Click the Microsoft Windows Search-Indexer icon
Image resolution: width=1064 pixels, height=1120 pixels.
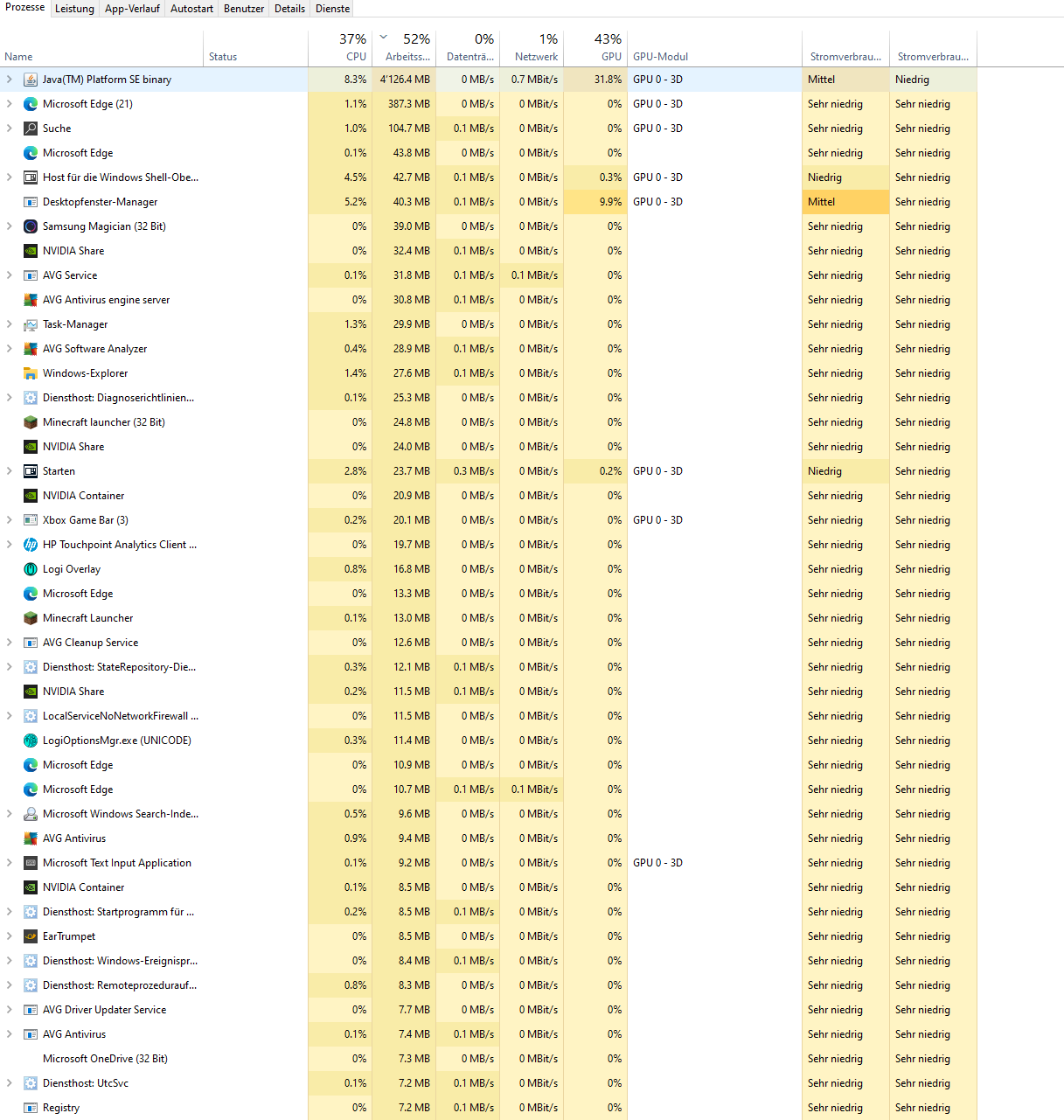[x=31, y=814]
